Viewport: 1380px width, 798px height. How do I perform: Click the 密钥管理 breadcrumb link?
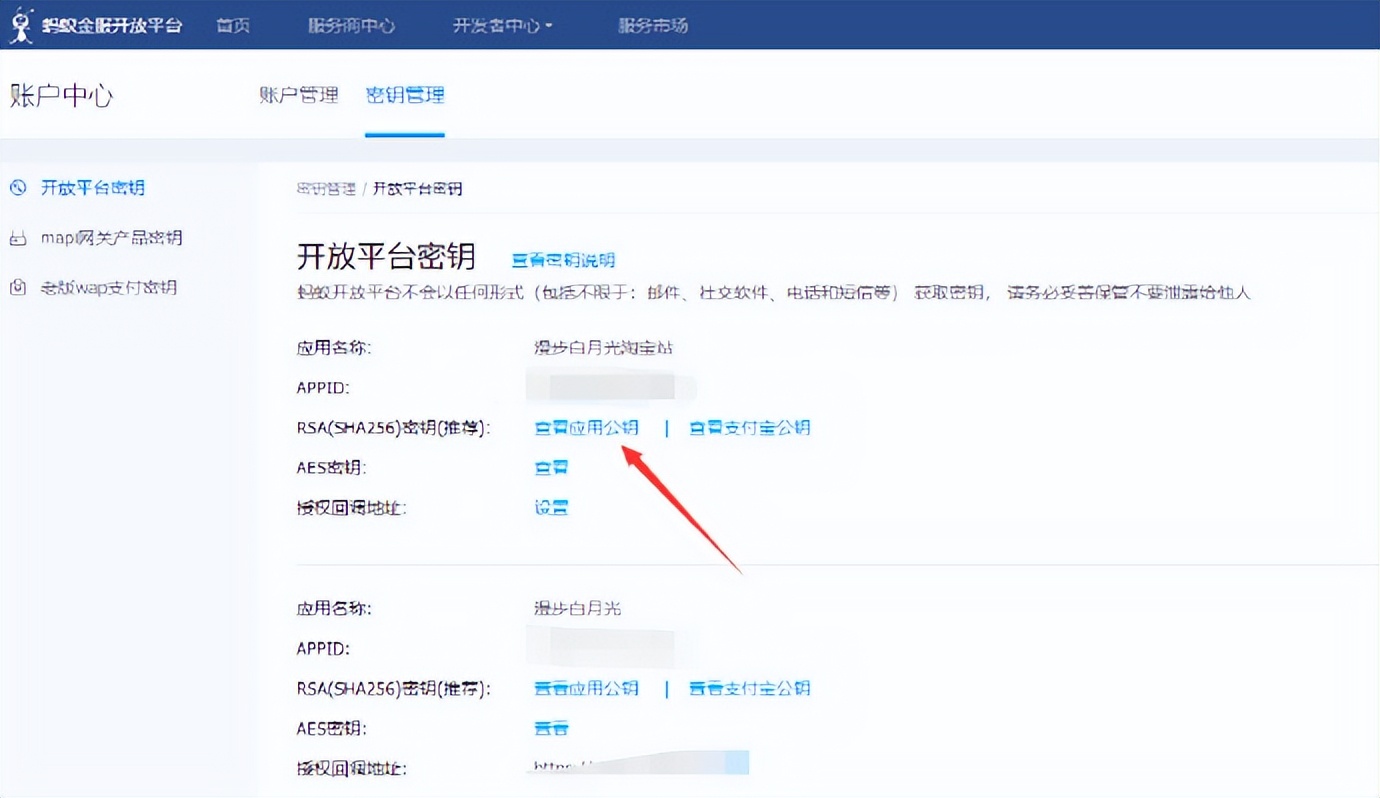click(326, 188)
